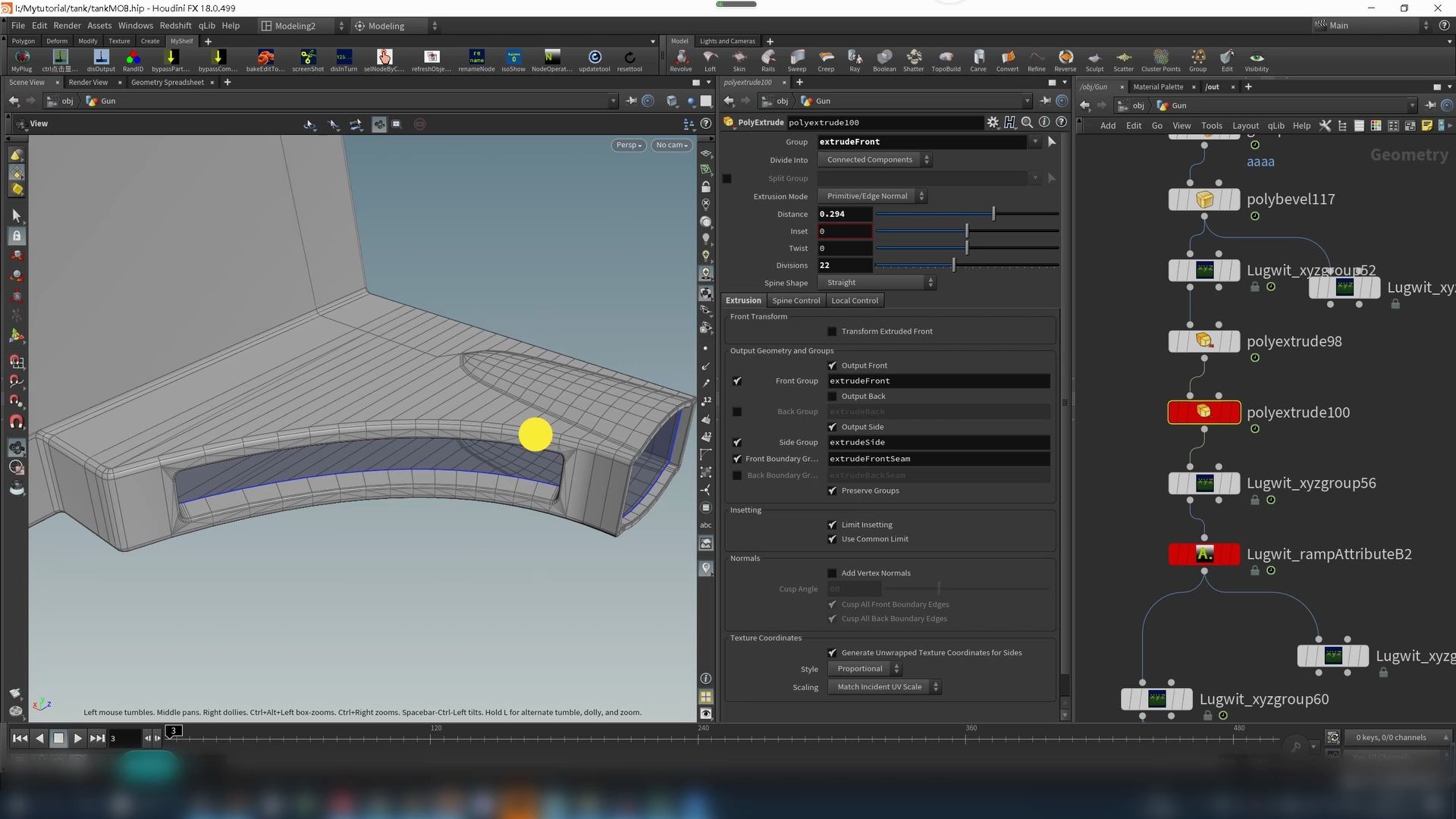
Task: Open the Divide Into dropdown
Action: [x=874, y=160]
